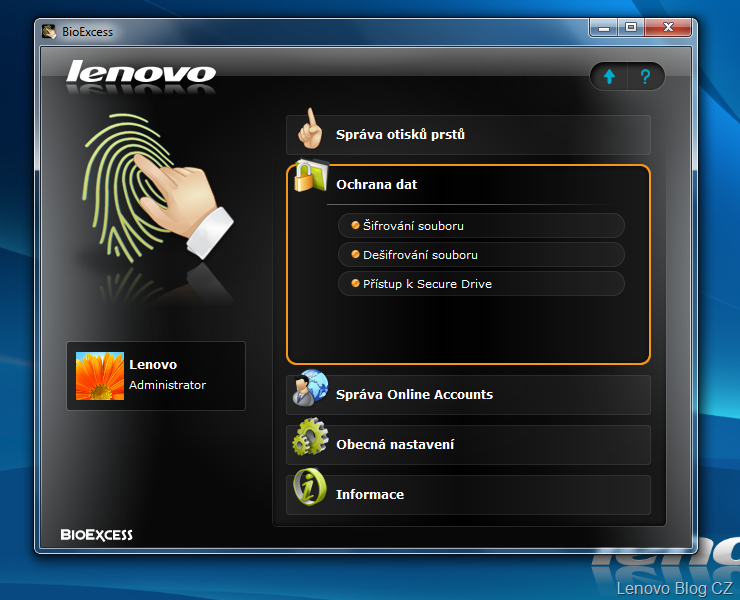740x600 pixels.
Task: Maximize the BioExcess window
Action: pyautogui.click(x=631, y=29)
